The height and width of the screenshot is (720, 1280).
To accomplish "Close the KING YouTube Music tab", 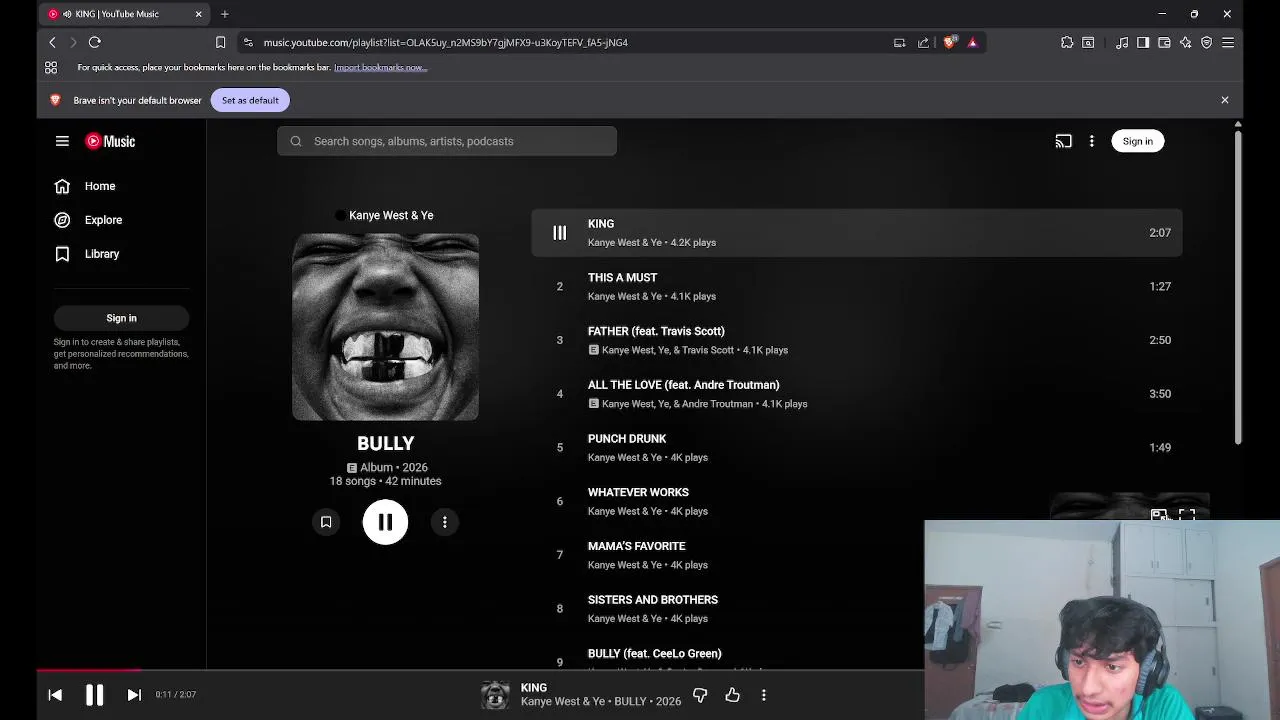I will (198, 14).
